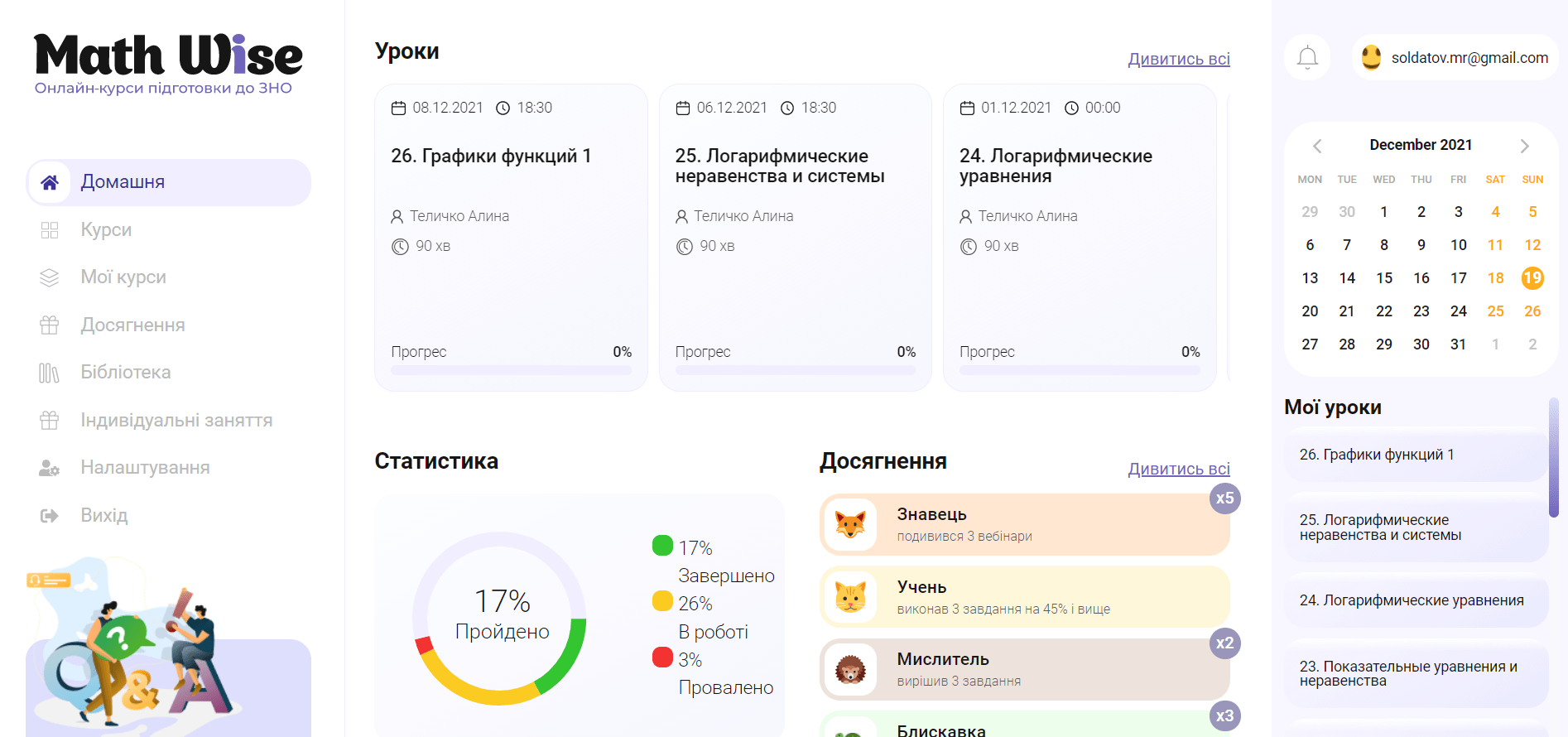Click the x3 badge on Блискавка
This screenshot has width=1568, height=737.
point(1225,715)
